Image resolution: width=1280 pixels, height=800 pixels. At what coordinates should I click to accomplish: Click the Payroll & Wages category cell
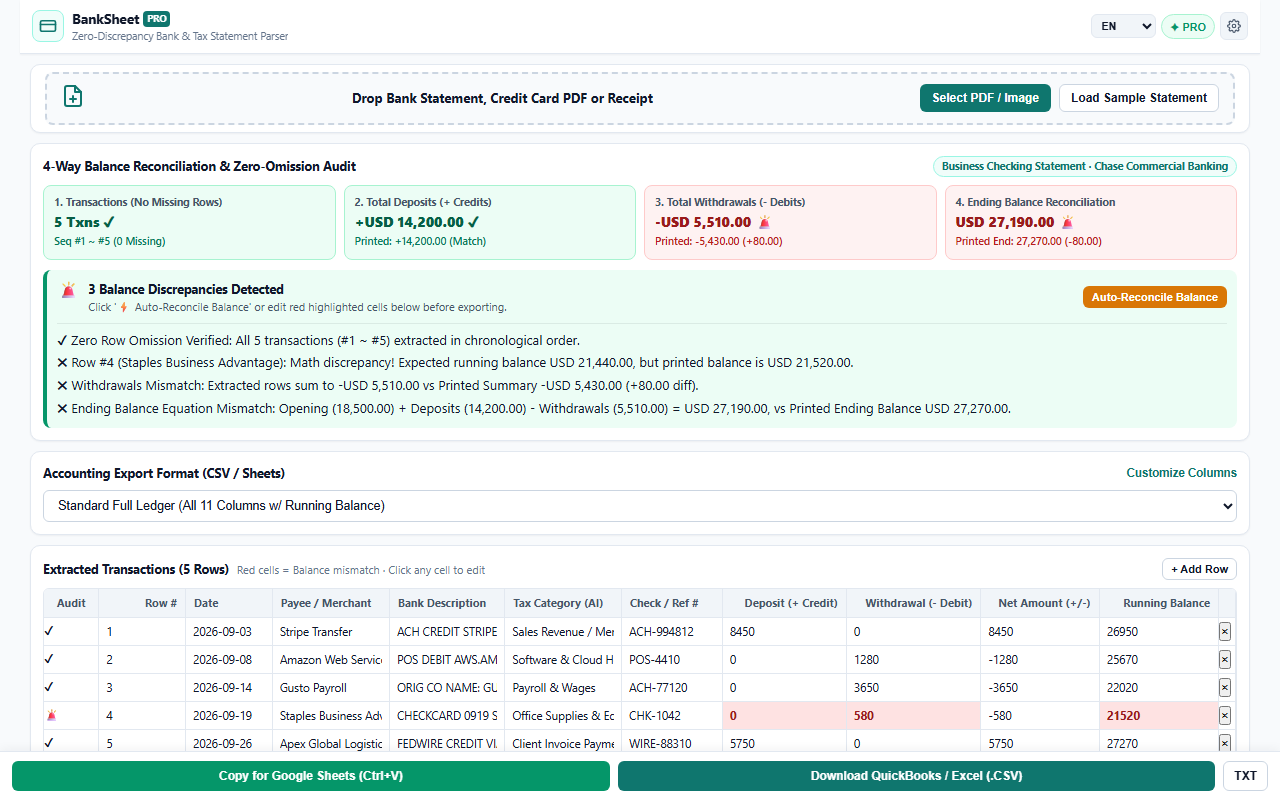(x=563, y=687)
